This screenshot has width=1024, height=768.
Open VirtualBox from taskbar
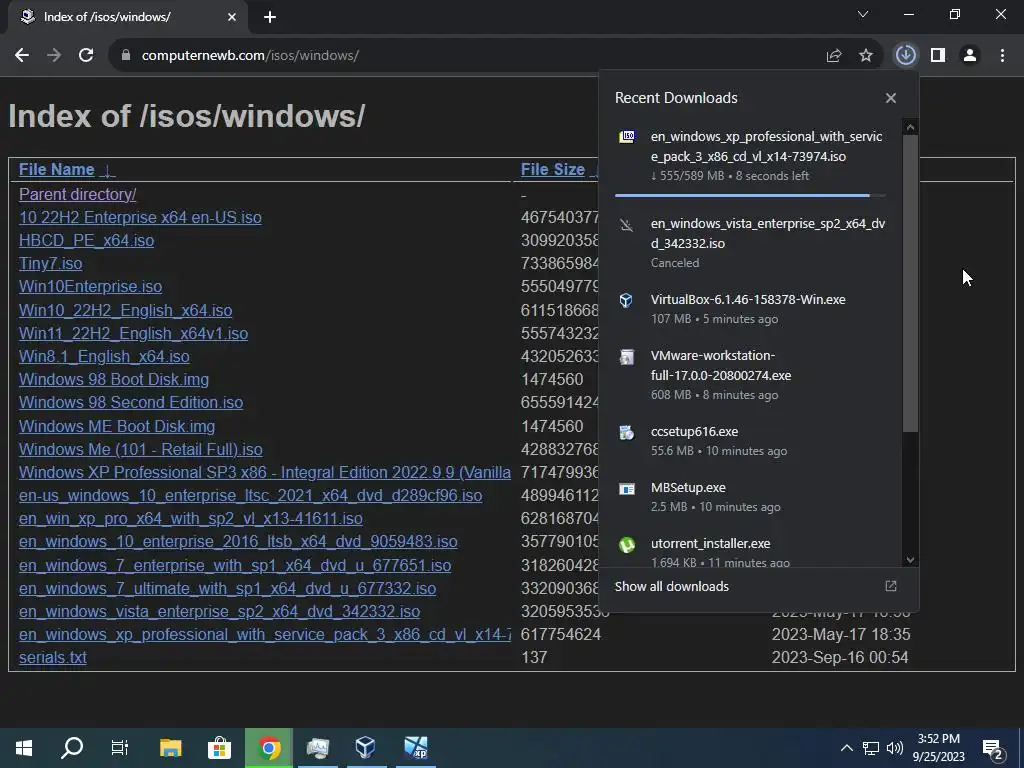(366, 748)
